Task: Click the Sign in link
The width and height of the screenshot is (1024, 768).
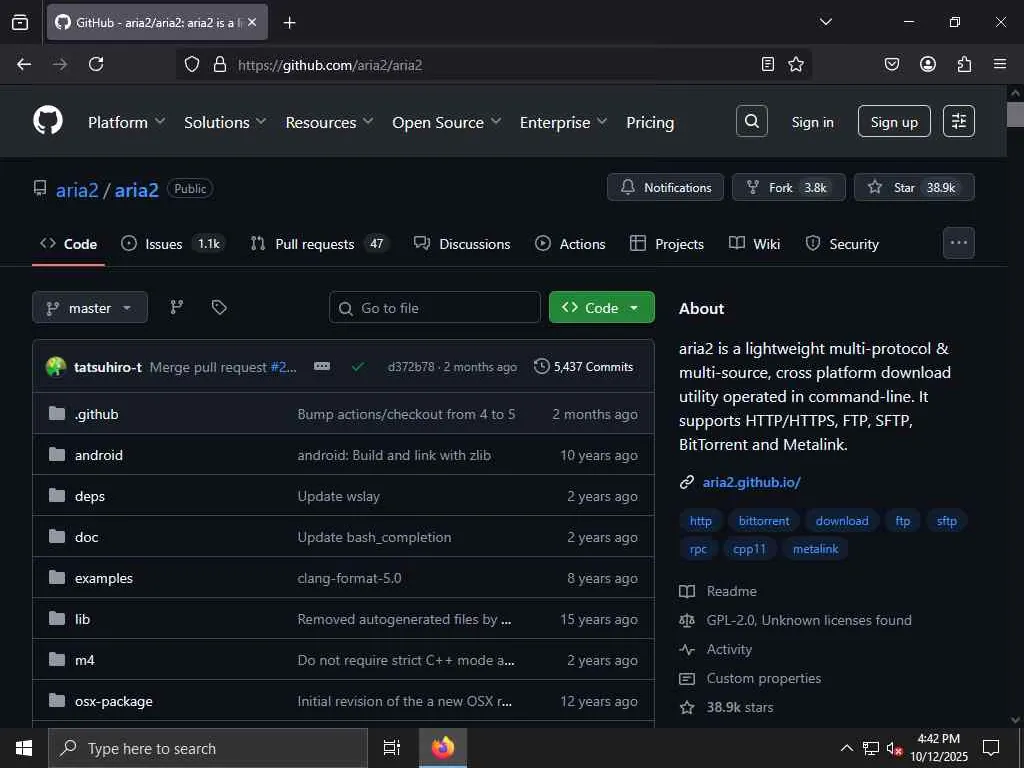Action: pos(812,122)
